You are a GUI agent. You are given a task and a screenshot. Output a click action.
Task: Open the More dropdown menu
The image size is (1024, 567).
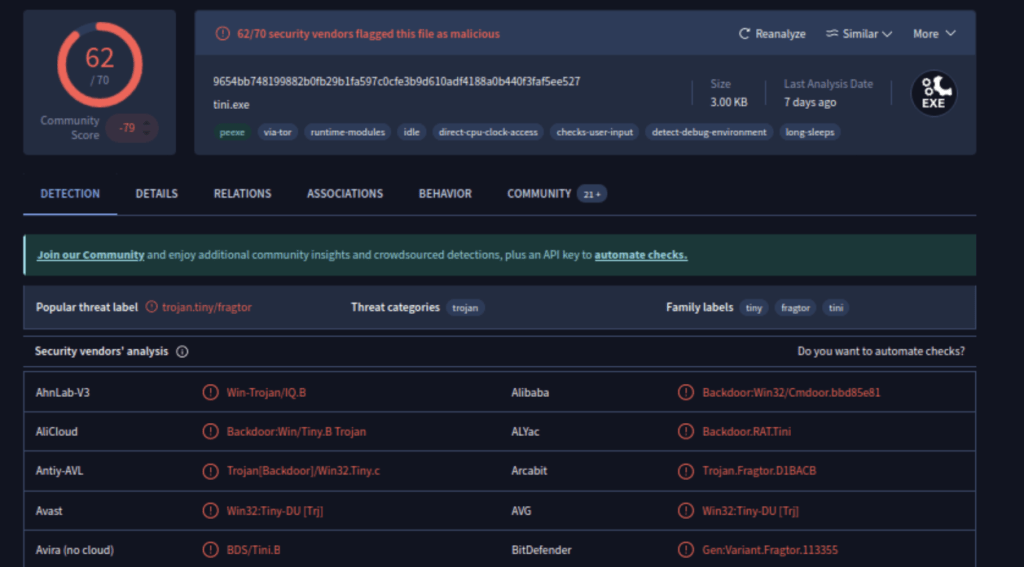pos(934,34)
